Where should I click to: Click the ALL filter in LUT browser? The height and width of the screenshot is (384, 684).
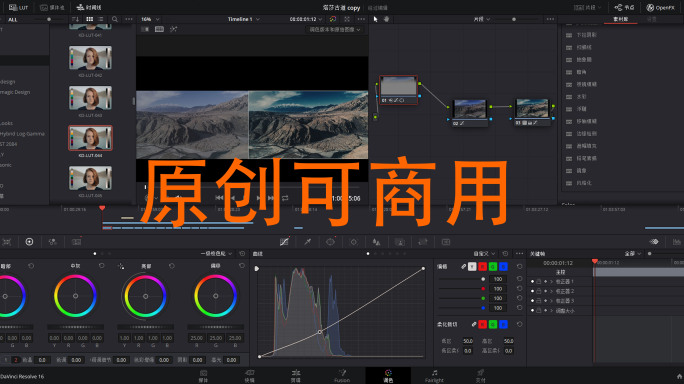[x=13, y=20]
